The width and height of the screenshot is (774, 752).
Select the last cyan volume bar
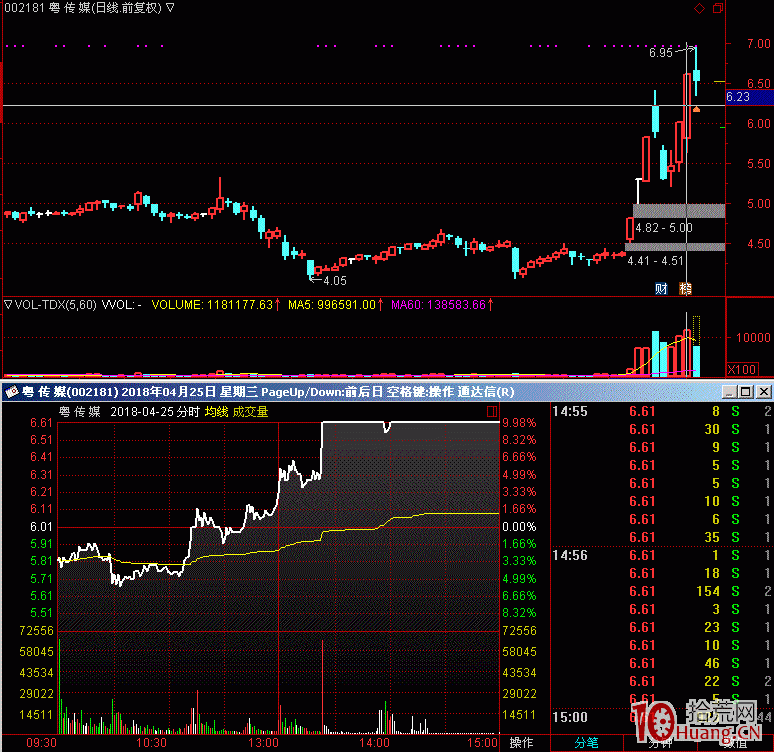tap(696, 361)
